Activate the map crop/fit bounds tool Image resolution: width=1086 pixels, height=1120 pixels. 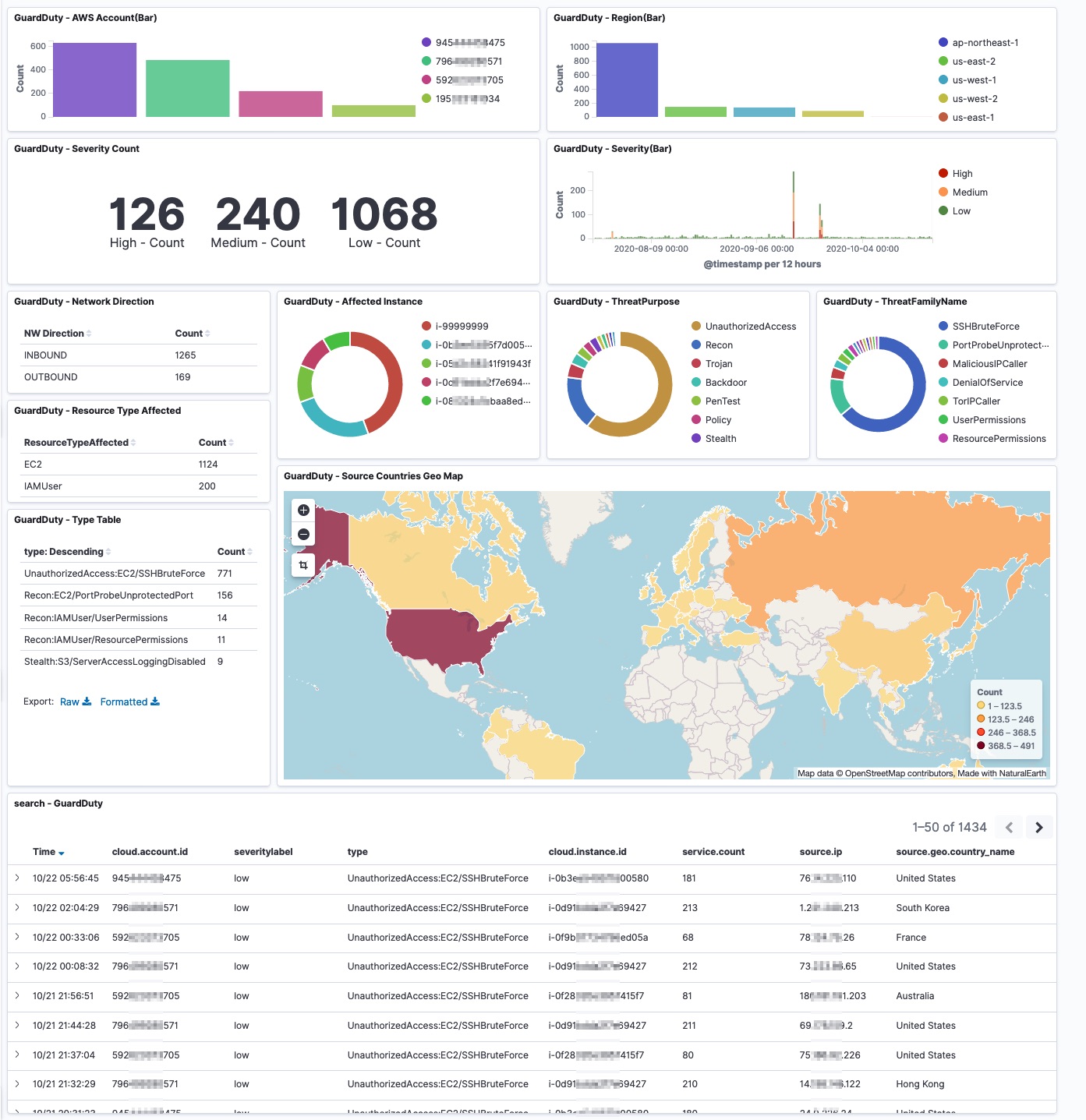[303, 565]
